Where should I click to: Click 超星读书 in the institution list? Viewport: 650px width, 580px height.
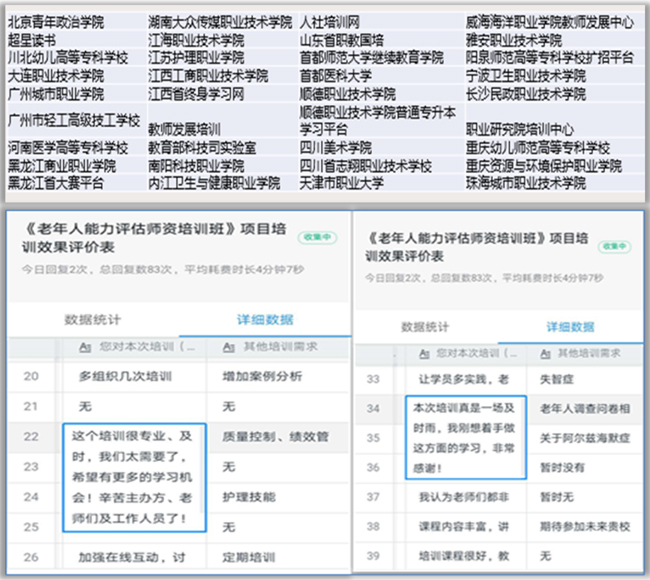pos(32,40)
